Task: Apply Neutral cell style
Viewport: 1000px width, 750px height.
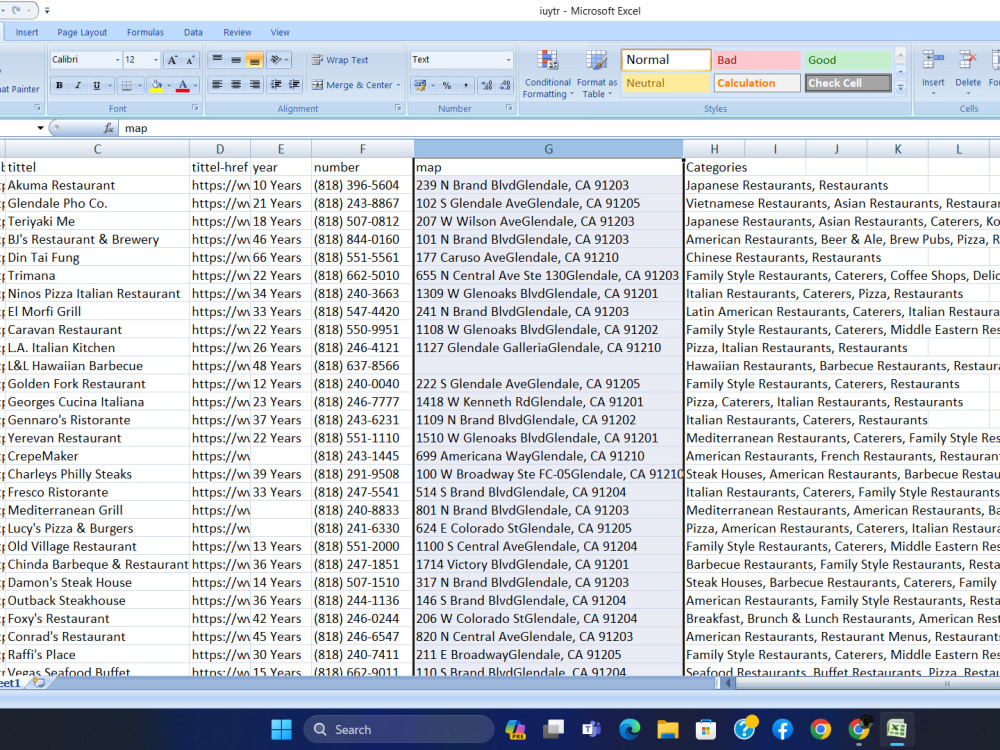Action: [666, 83]
